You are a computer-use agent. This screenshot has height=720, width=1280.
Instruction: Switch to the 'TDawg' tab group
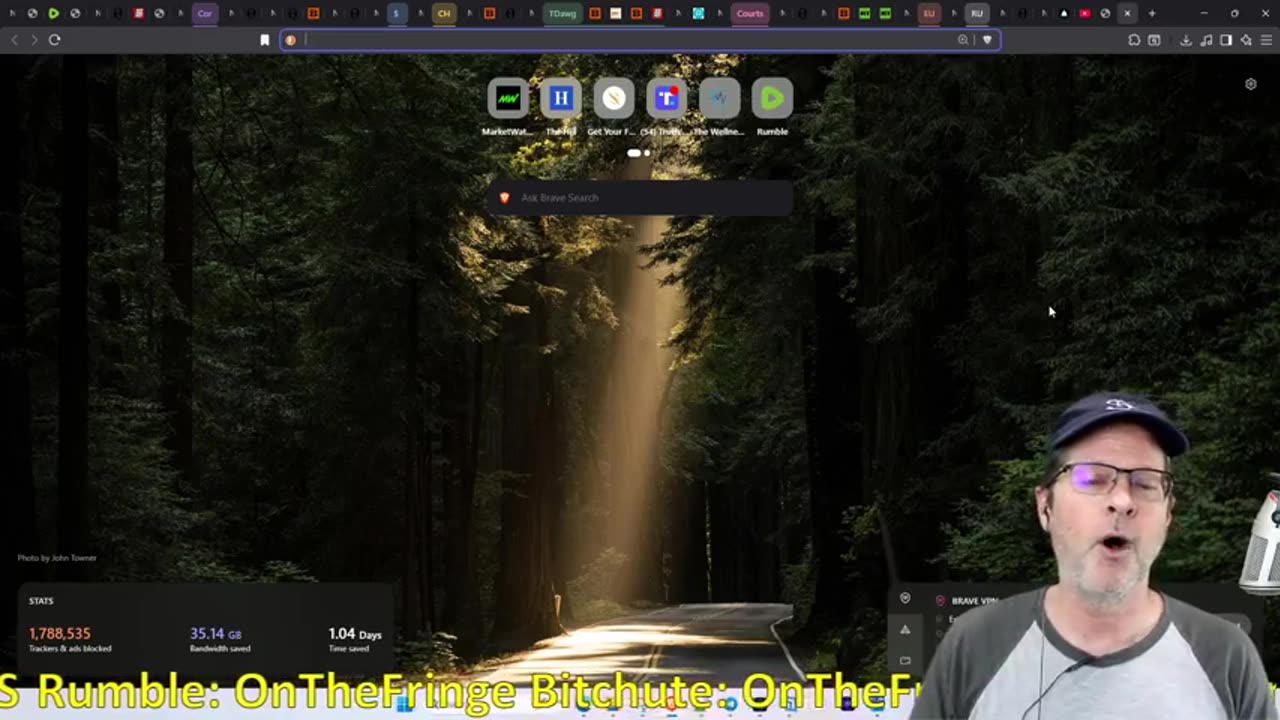[562, 13]
